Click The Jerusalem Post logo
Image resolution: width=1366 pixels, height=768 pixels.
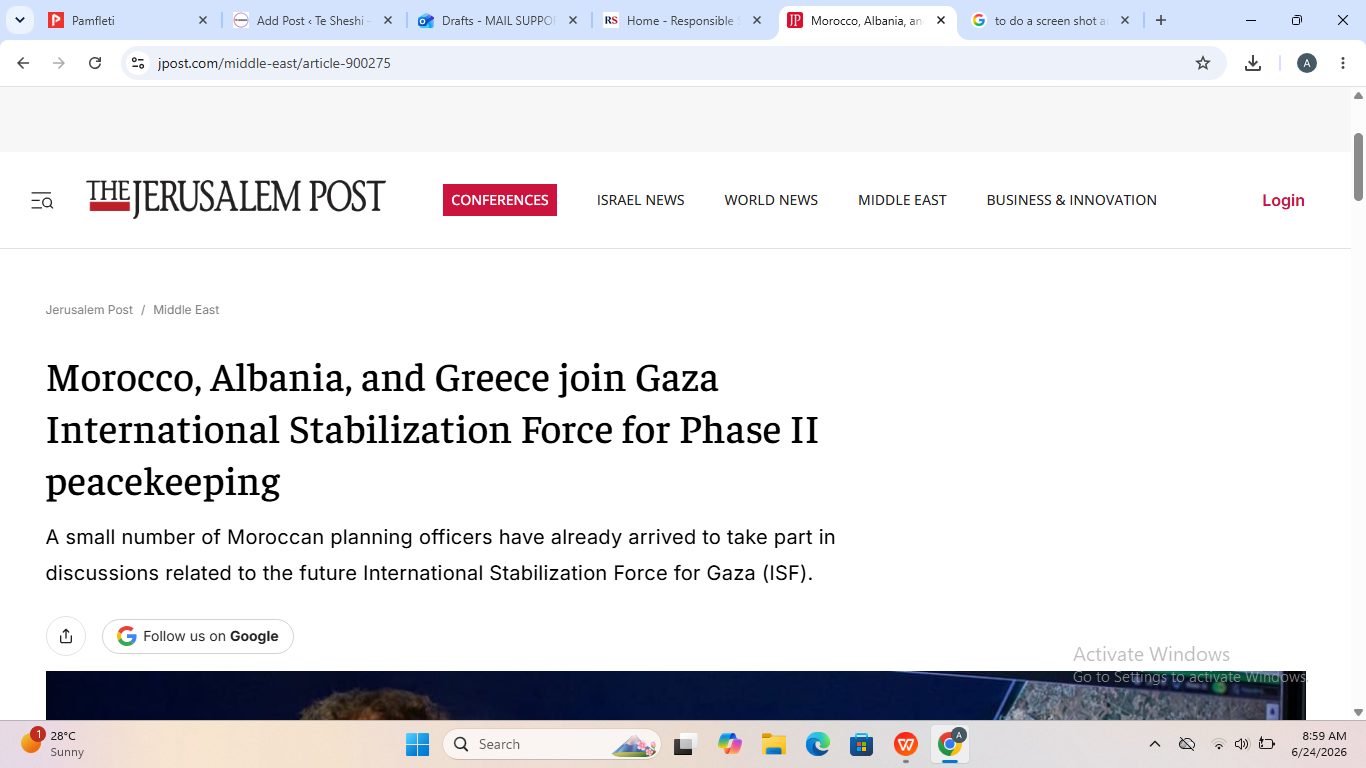(236, 198)
